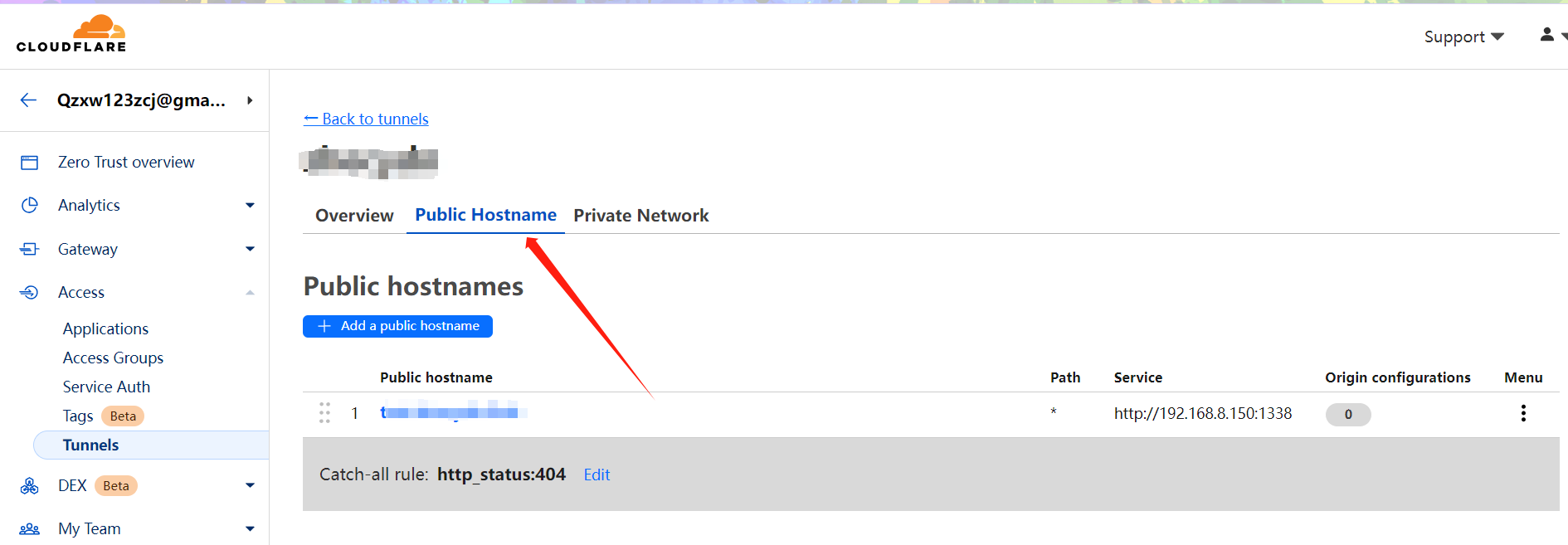Switch to the Private Network tab
1568x545 pixels.
coord(641,216)
